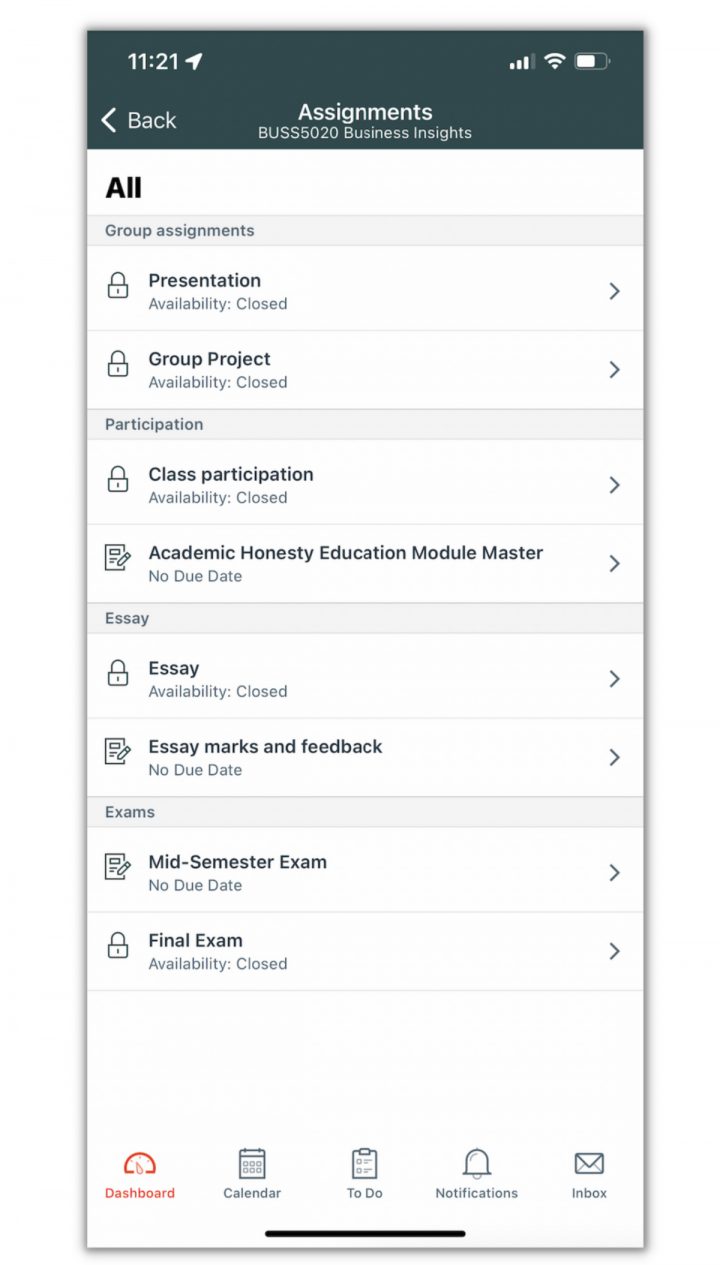Open the Calendar icon in bottom bar
The image size is (720, 1265).
tap(252, 1164)
